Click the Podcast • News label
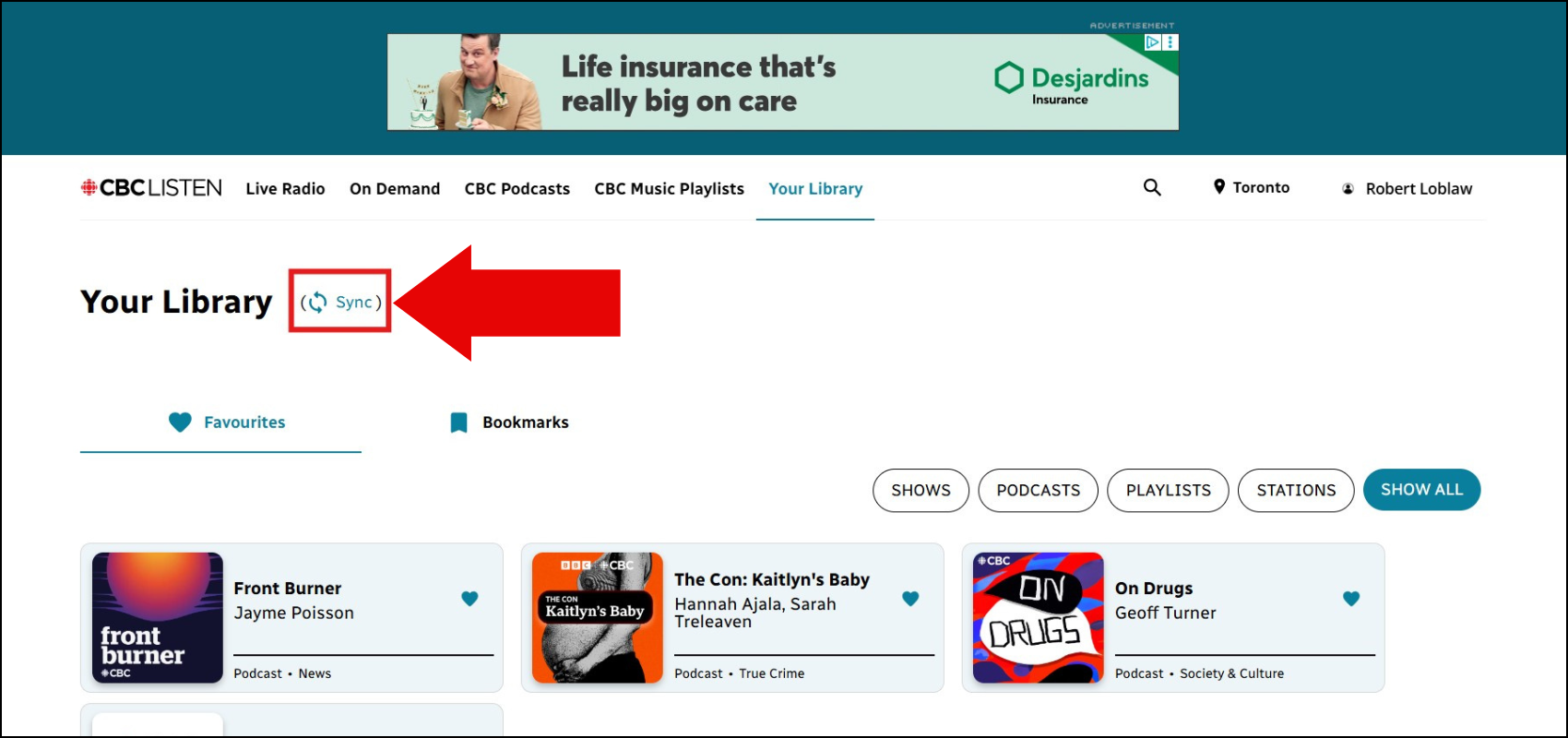The image size is (1568, 738). coord(282,673)
